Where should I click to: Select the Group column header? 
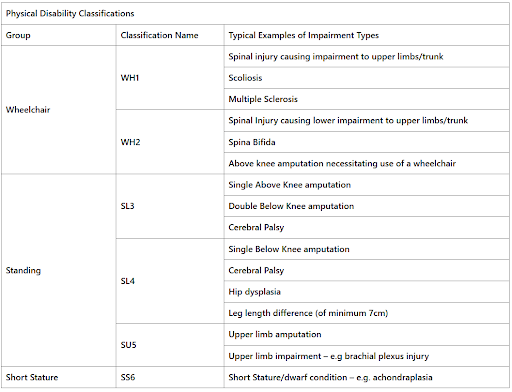[x=18, y=35]
